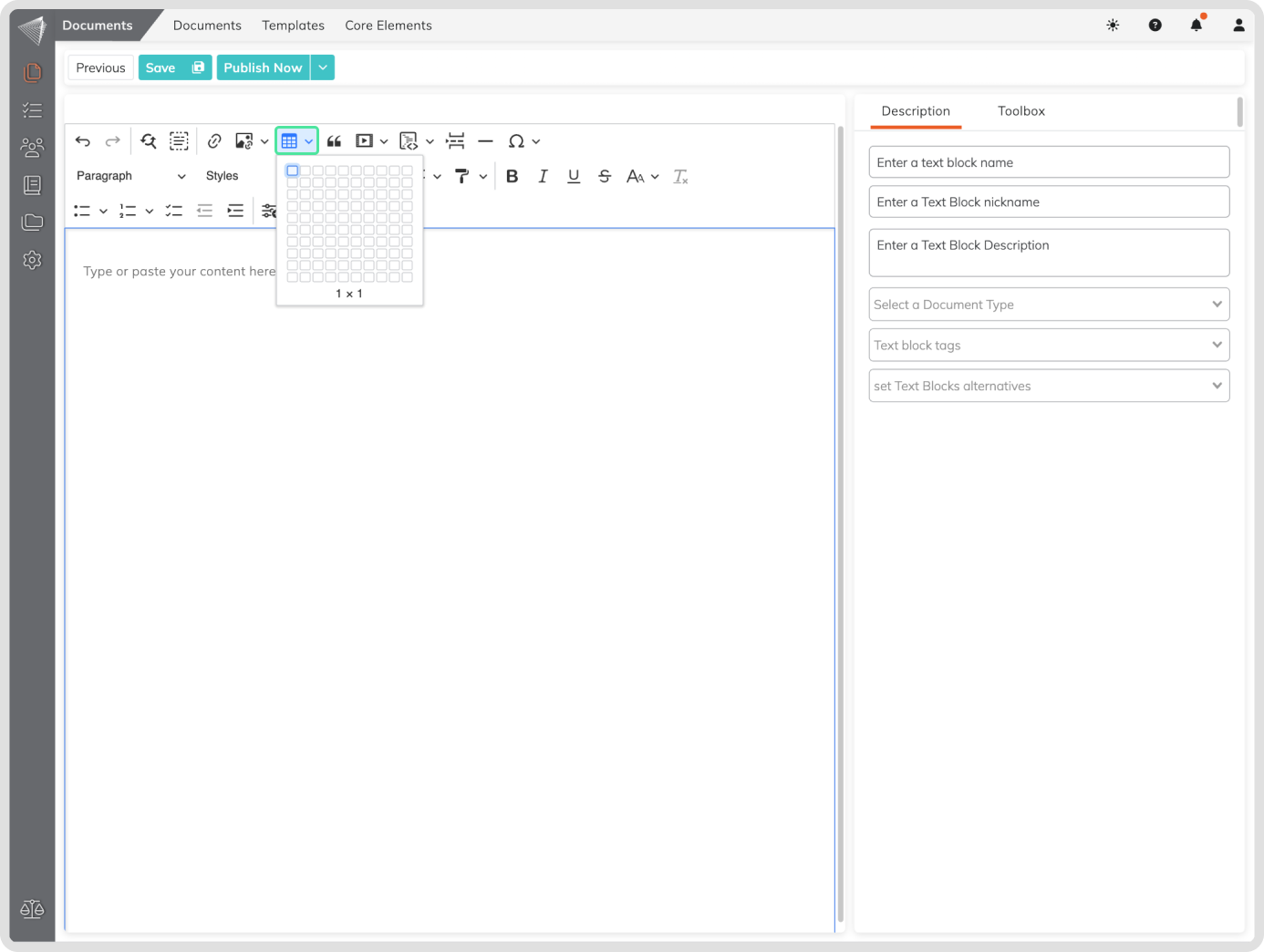The image size is (1264, 952).
Task: Click the Save button
Action: [174, 67]
